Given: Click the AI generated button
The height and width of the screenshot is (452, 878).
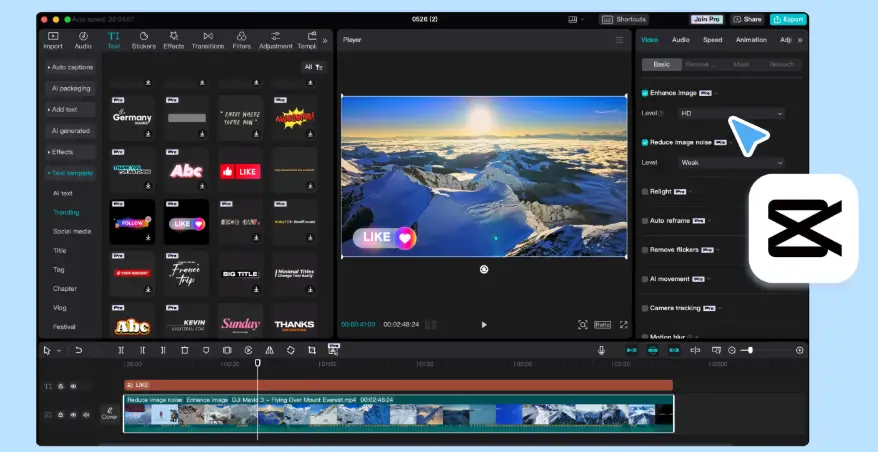Looking at the screenshot, I should (70, 131).
